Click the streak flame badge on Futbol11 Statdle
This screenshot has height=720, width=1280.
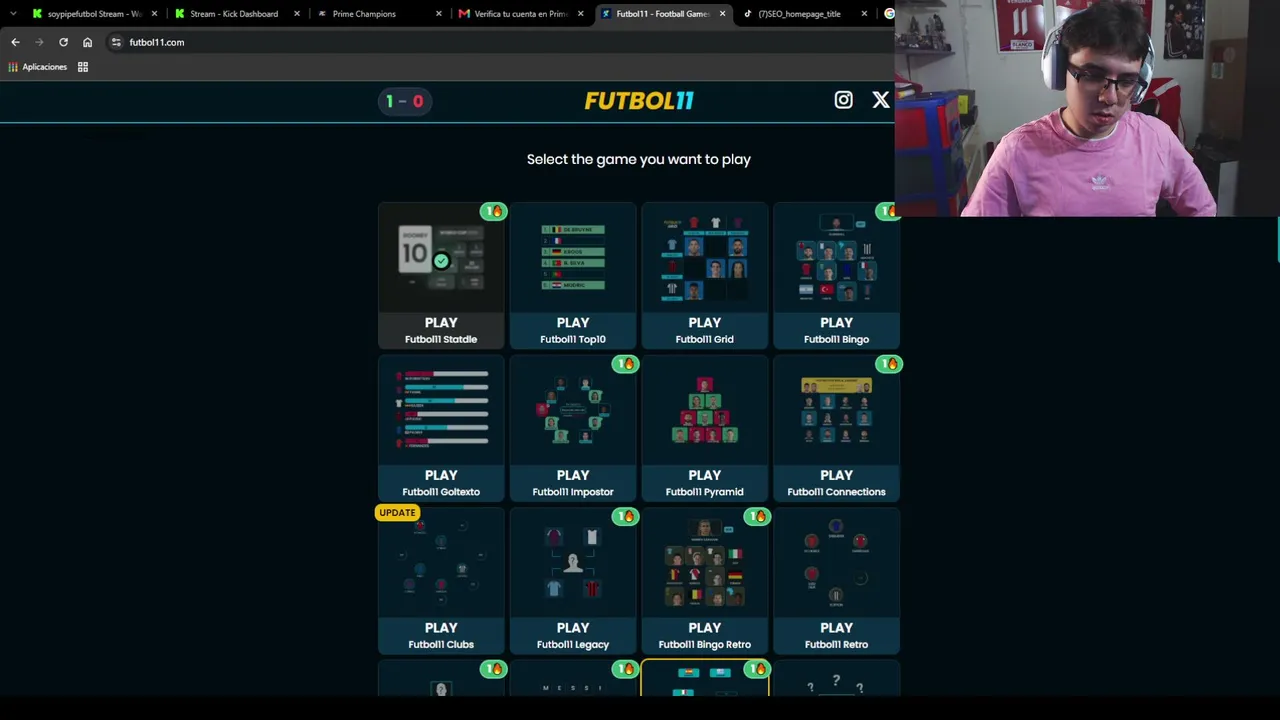click(493, 211)
